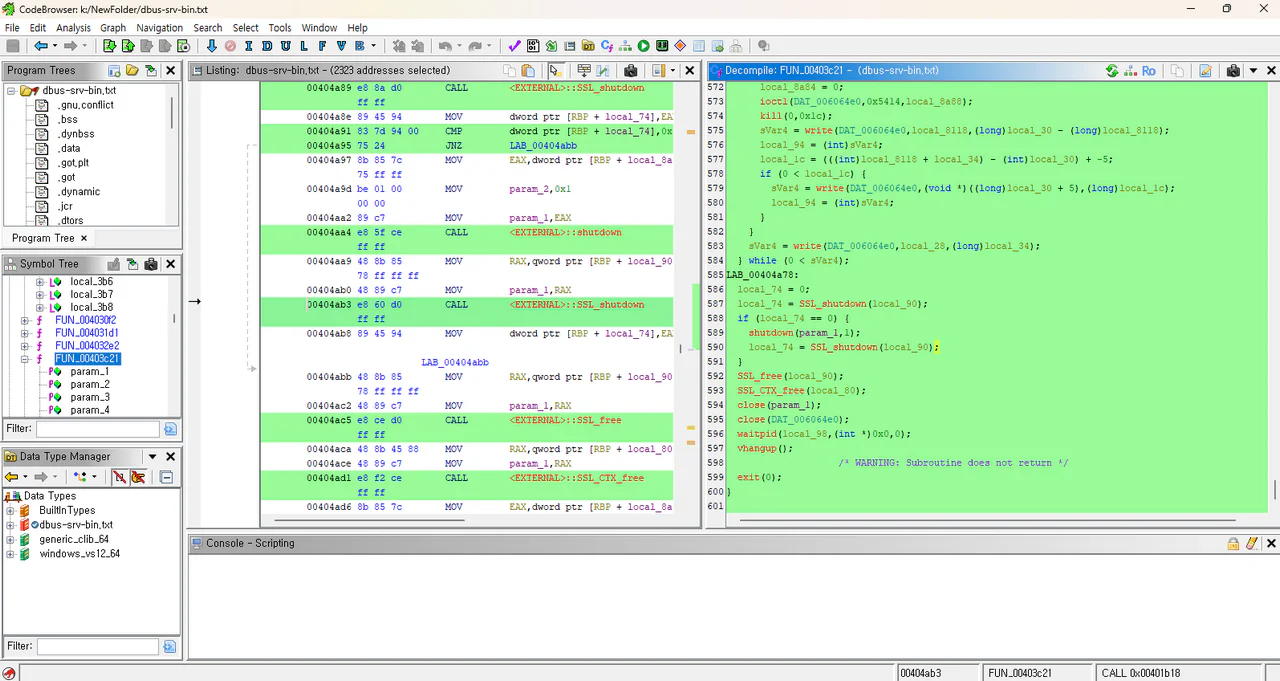Expand FUN_004032e2 tree node

click(x=26, y=346)
